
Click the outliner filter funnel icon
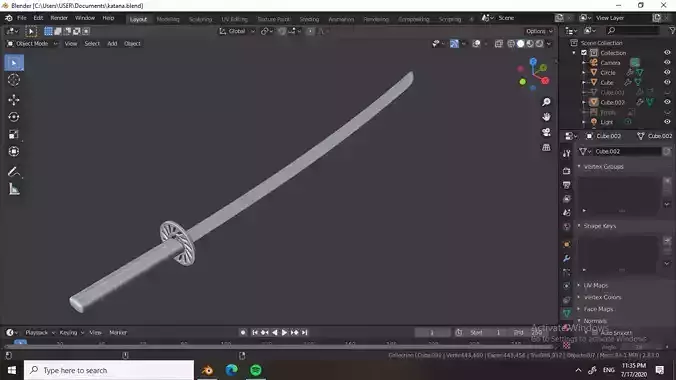coord(672,31)
